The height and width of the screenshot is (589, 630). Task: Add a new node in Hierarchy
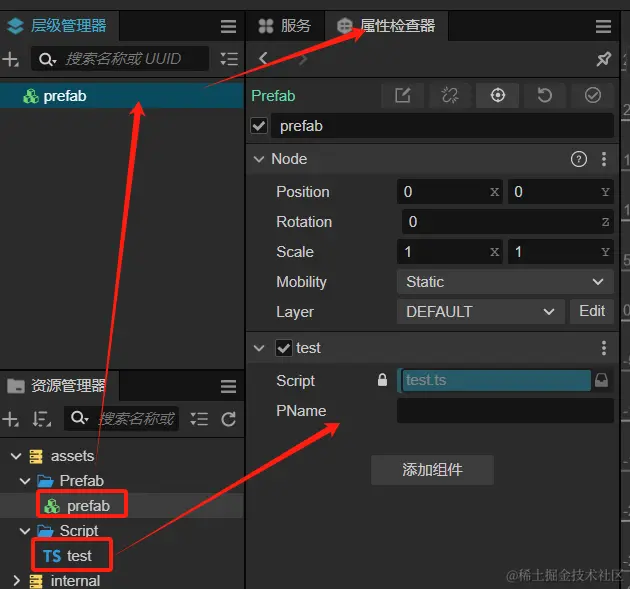pyautogui.click(x=10, y=59)
